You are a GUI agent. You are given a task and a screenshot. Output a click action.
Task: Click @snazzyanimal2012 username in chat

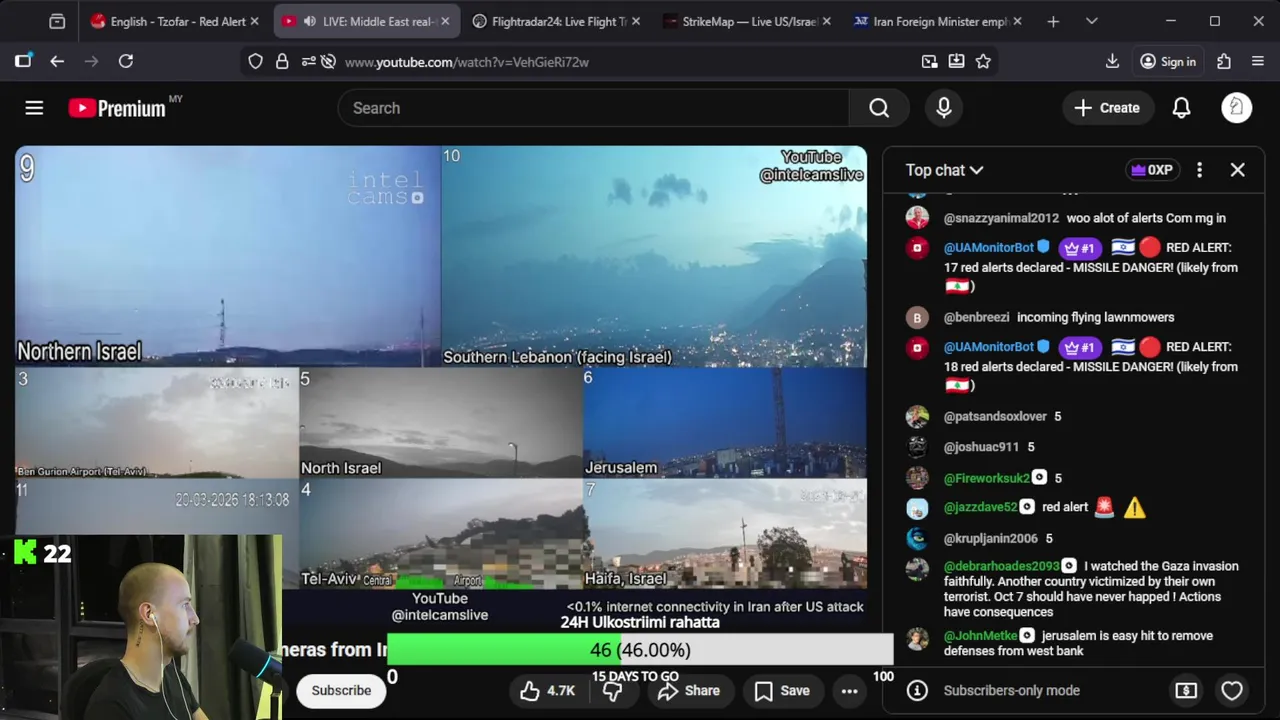pos(1001,218)
